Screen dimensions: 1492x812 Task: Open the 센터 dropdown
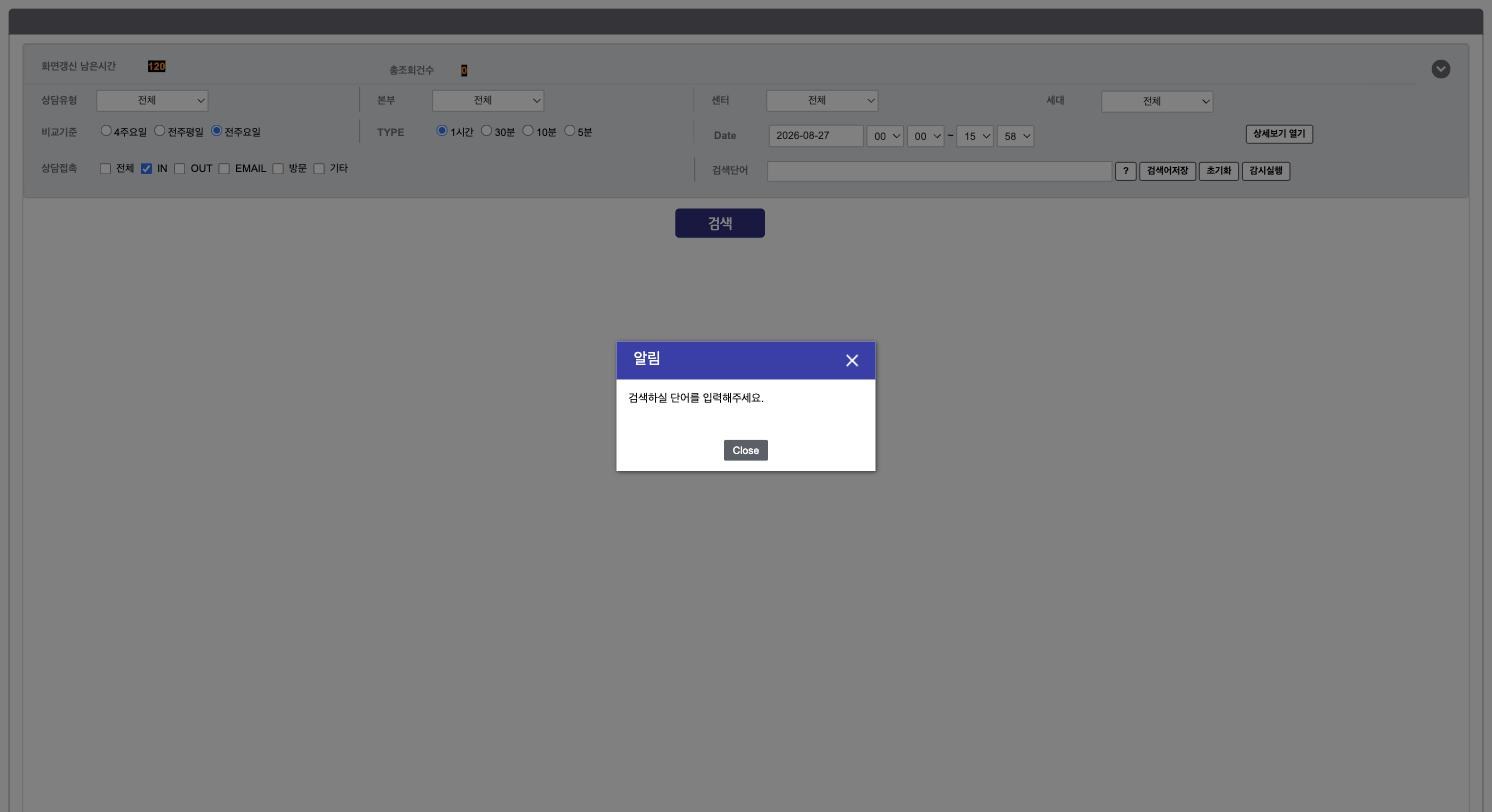822,100
